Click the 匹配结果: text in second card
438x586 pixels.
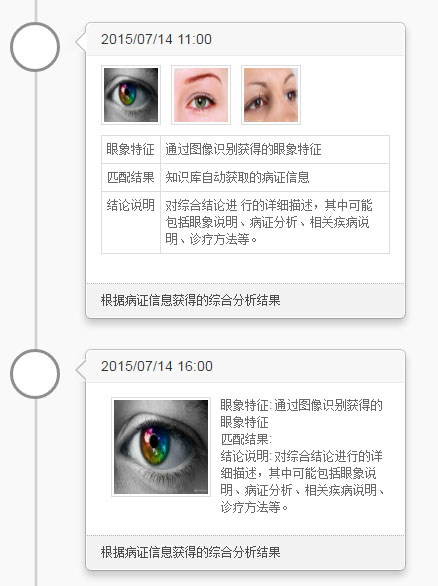pos(246,439)
